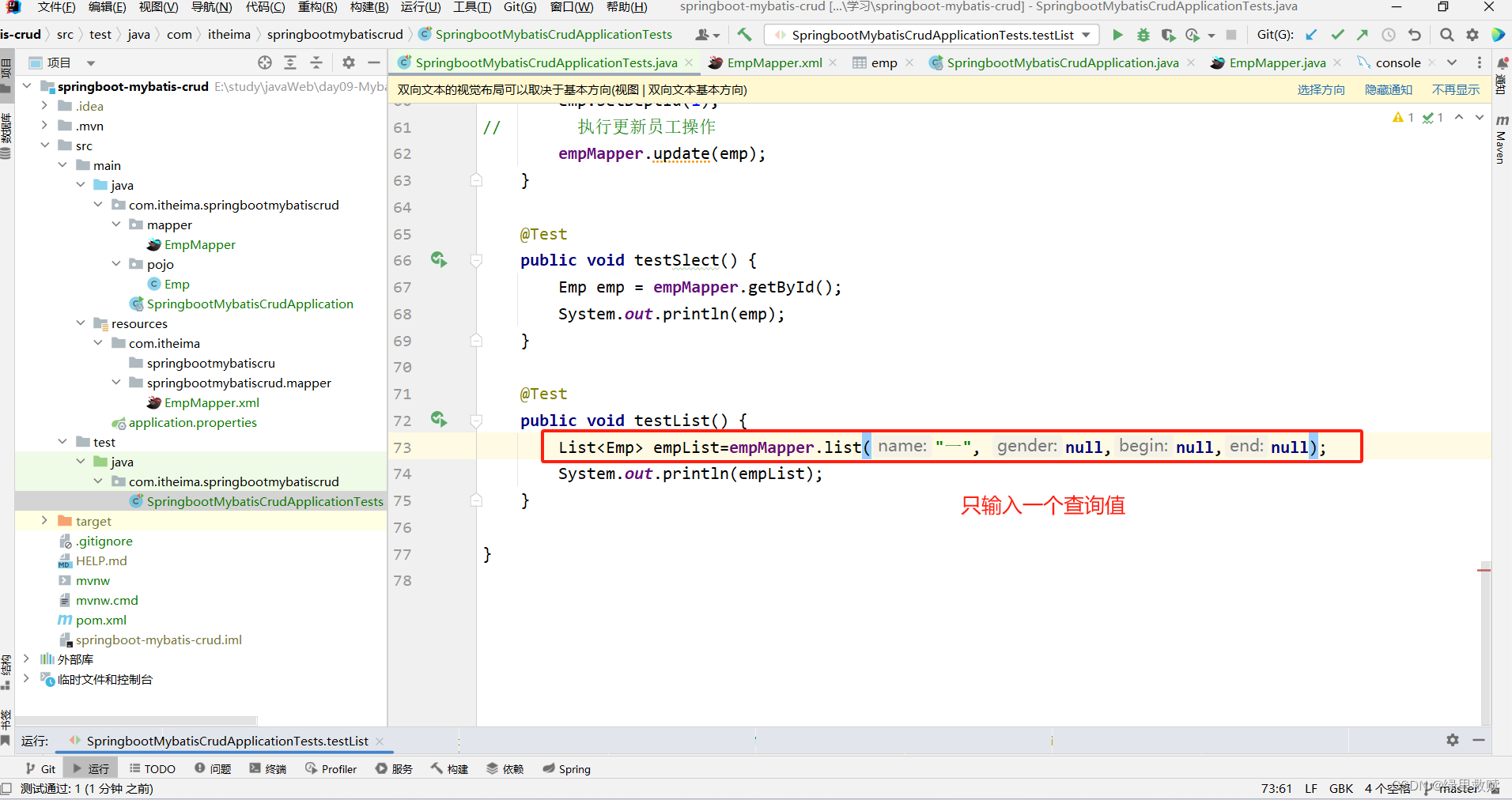Expand the target folder
The height and width of the screenshot is (800, 1512).
(x=44, y=520)
